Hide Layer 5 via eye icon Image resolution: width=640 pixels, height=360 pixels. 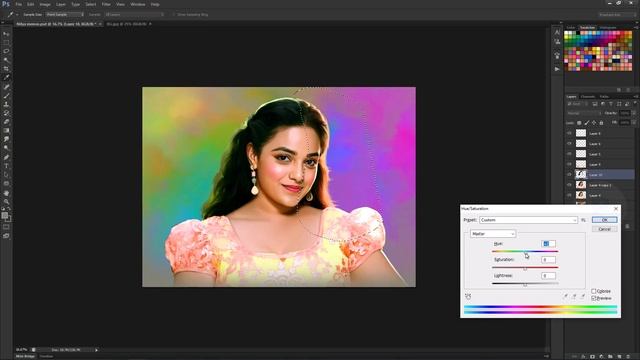click(x=569, y=154)
